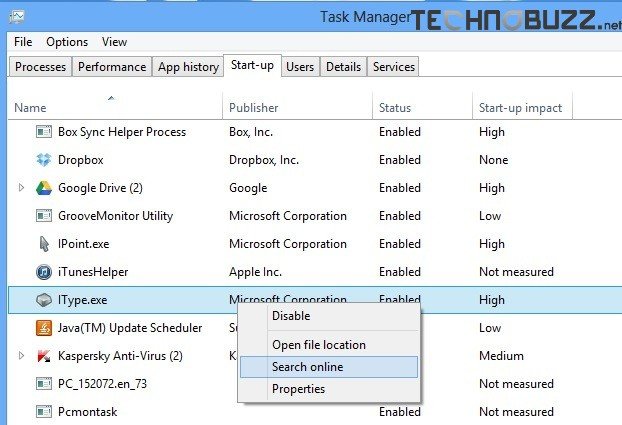The height and width of the screenshot is (425, 622).
Task: Click the Box Sync Helper Process icon
Action: click(44, 131)
